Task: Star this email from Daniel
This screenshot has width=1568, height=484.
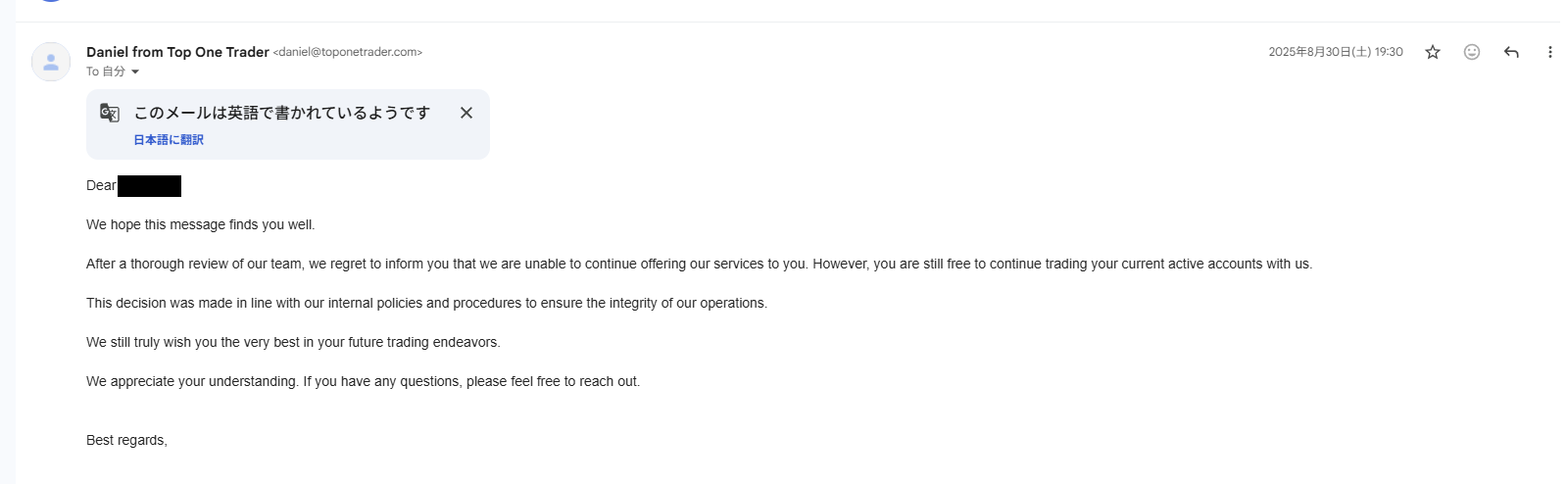Action: pyautogui.click(x=1432, y=52)
